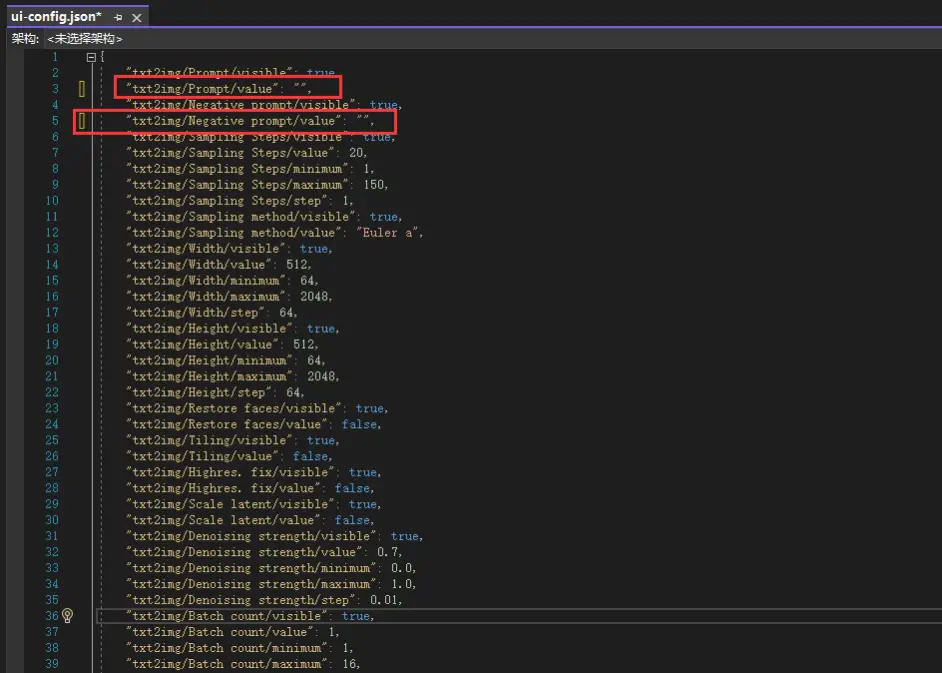This screenshot has width=942, height=673.
Task: Click the "txt2img/Width/maximum" key
Action: [205, 296]
